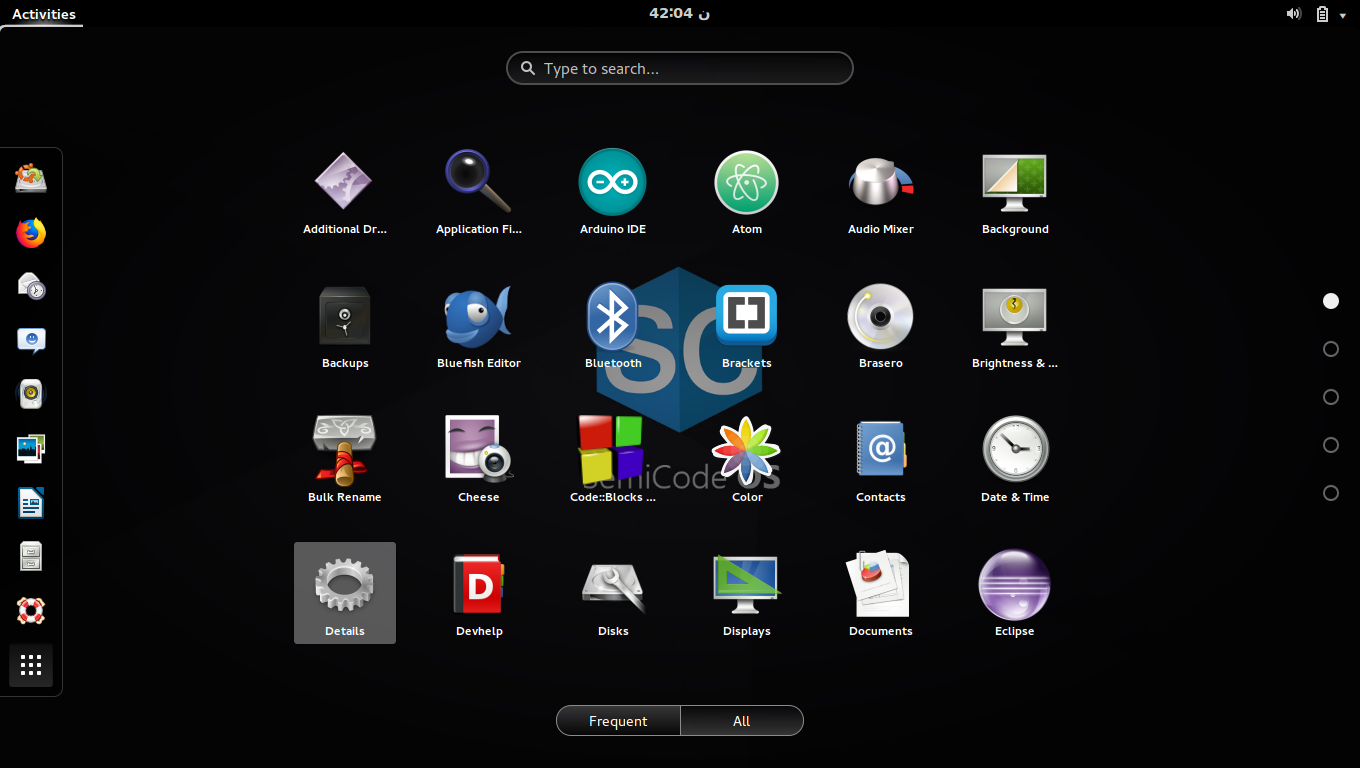The image size is (1360, 768).
Task: Open system menu via volume icon
Action: pyautogui.click(x=1293, y=14)
